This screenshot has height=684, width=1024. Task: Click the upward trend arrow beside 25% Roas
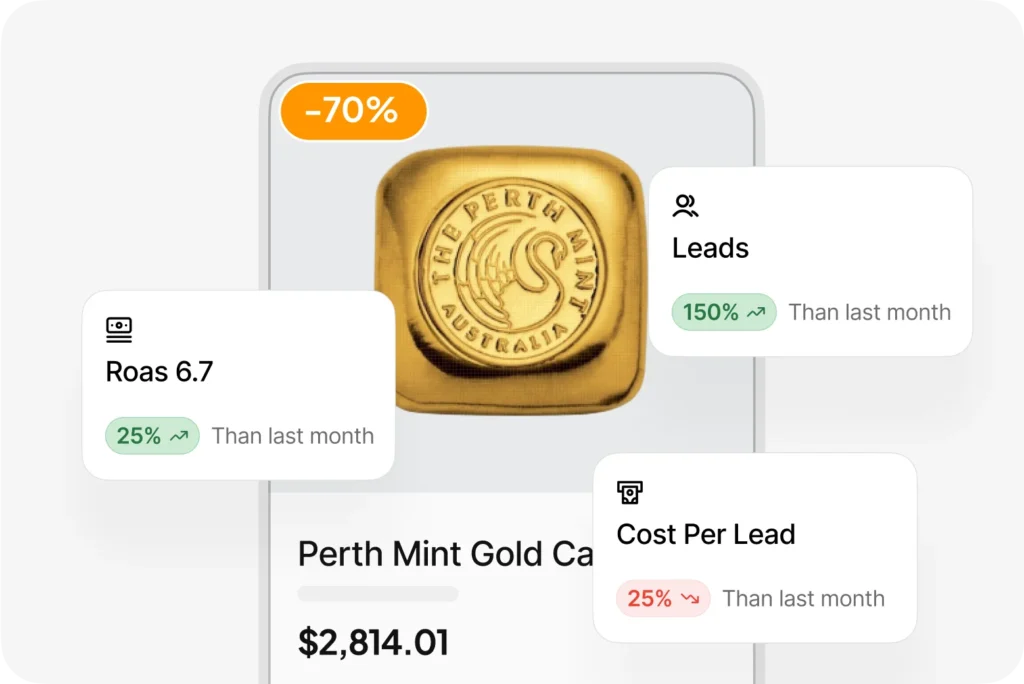tap(180, 437)
